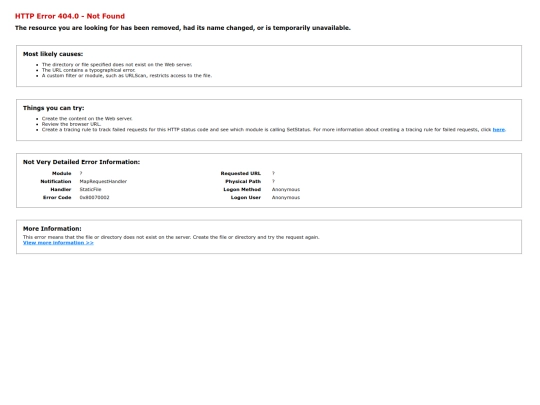Click 'More Information:' heading
The width and height of the screenshot is (540, 405).
tap(52, 229)
